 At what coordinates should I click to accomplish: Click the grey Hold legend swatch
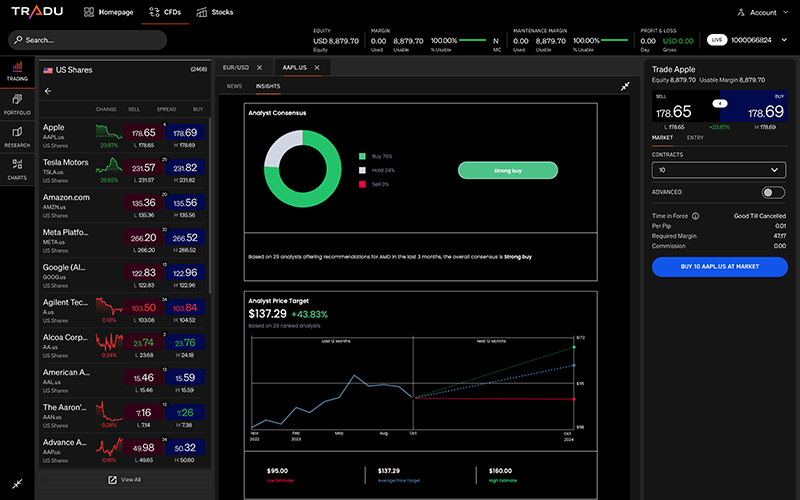tap(362, 170)
